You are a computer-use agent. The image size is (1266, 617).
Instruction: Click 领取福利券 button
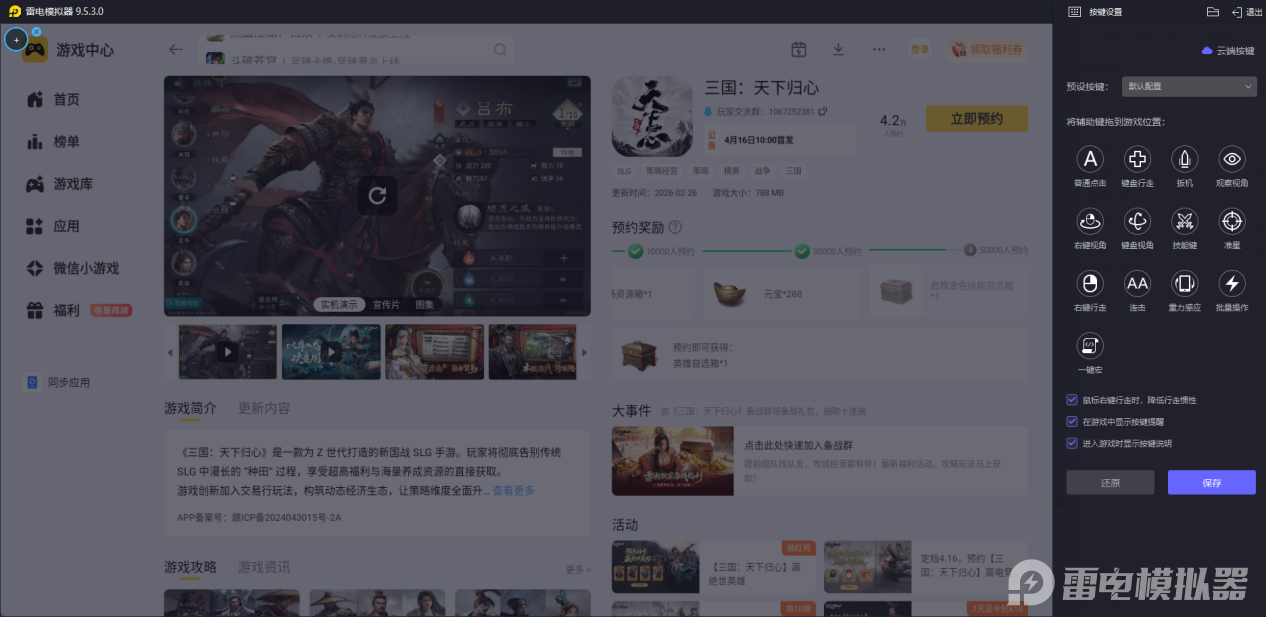click(986, 49)
